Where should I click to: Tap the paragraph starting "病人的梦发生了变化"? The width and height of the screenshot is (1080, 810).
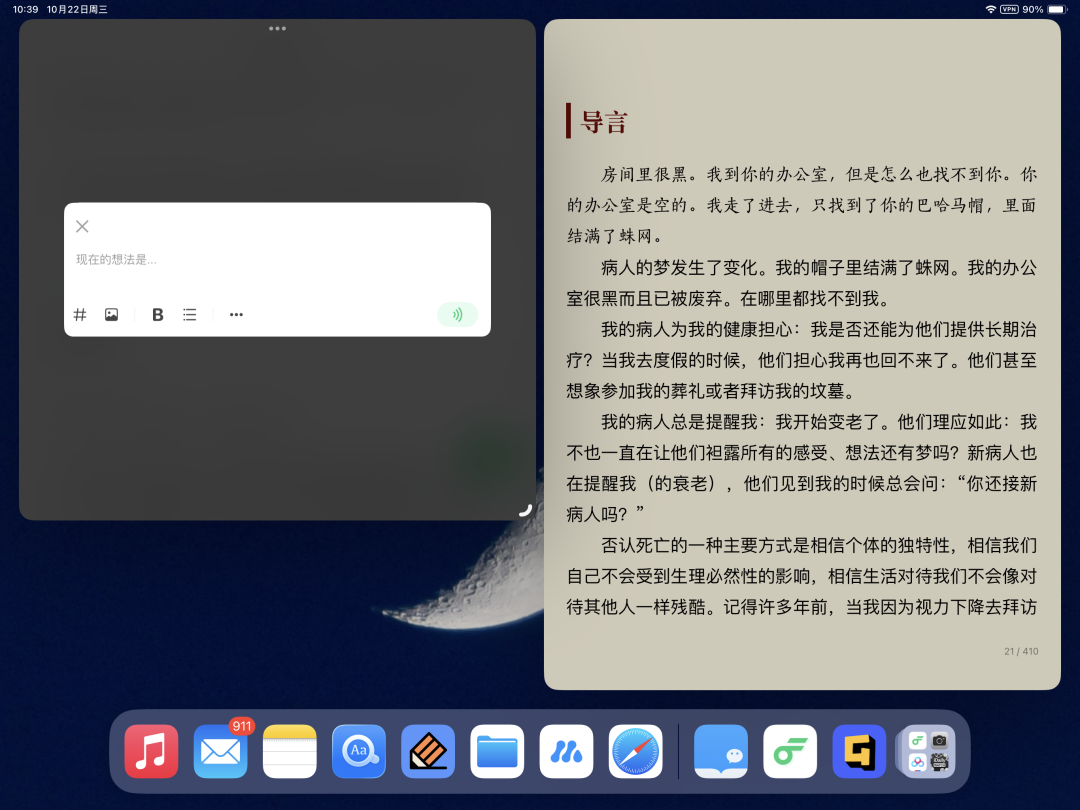coord(802,283)
